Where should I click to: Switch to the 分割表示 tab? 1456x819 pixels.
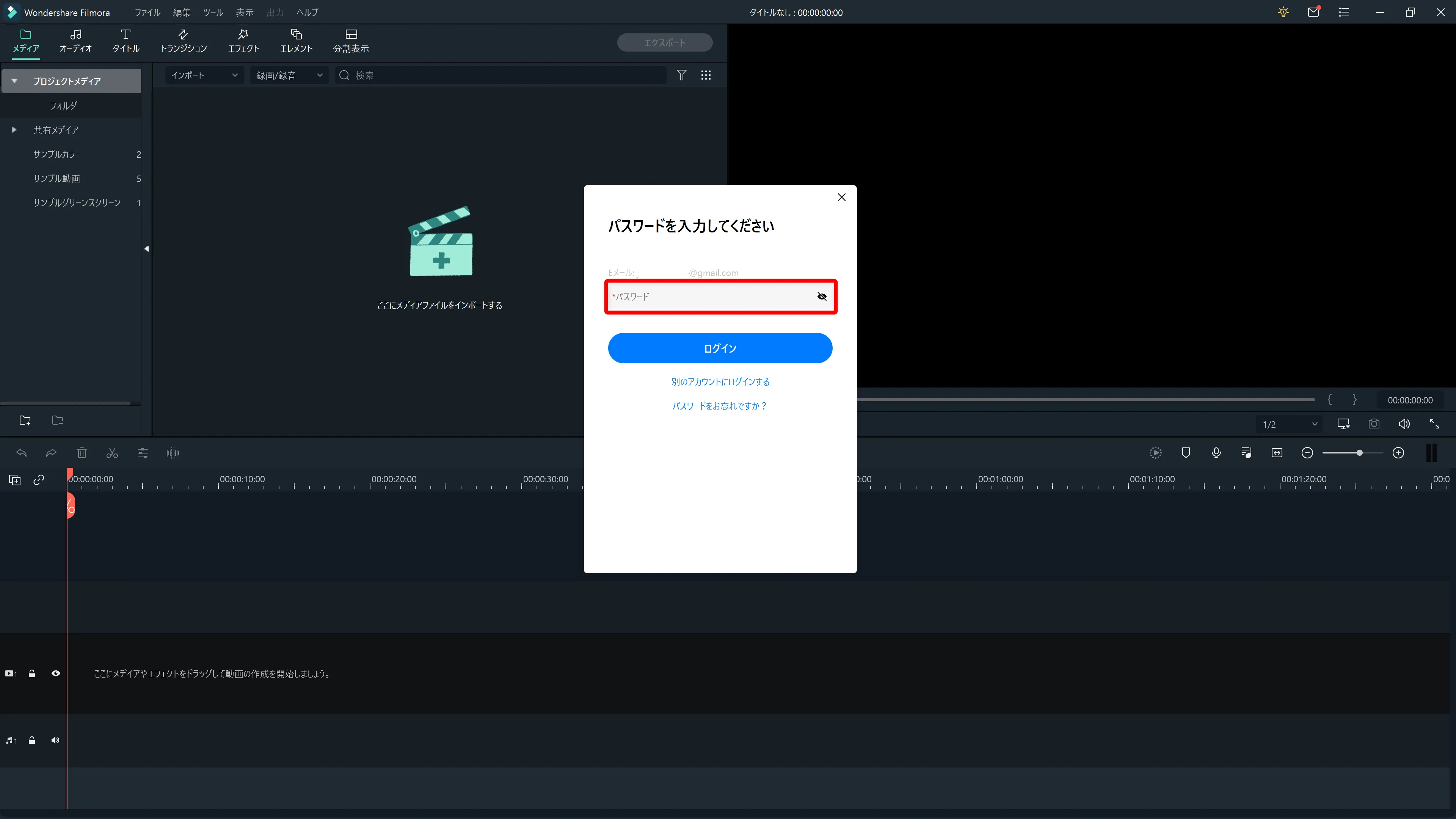pos(351,41)
